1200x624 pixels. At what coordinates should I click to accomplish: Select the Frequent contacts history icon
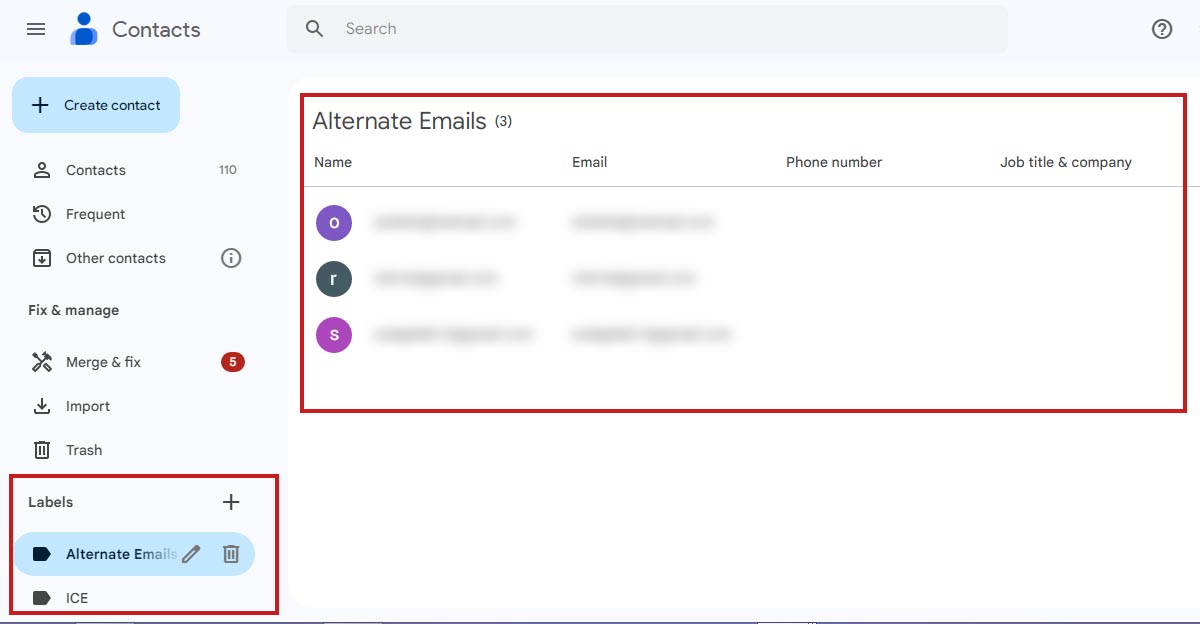[x=41, y=213]
